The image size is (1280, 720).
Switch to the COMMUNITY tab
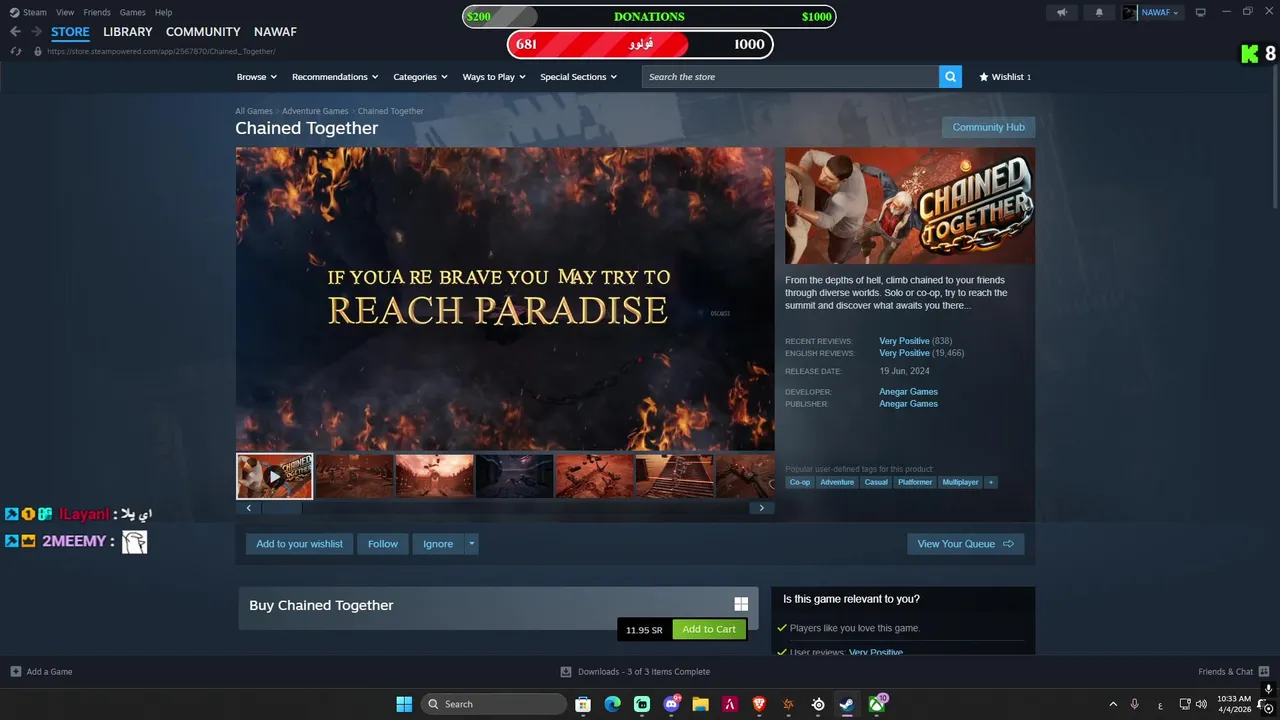(x=203, y=32)
